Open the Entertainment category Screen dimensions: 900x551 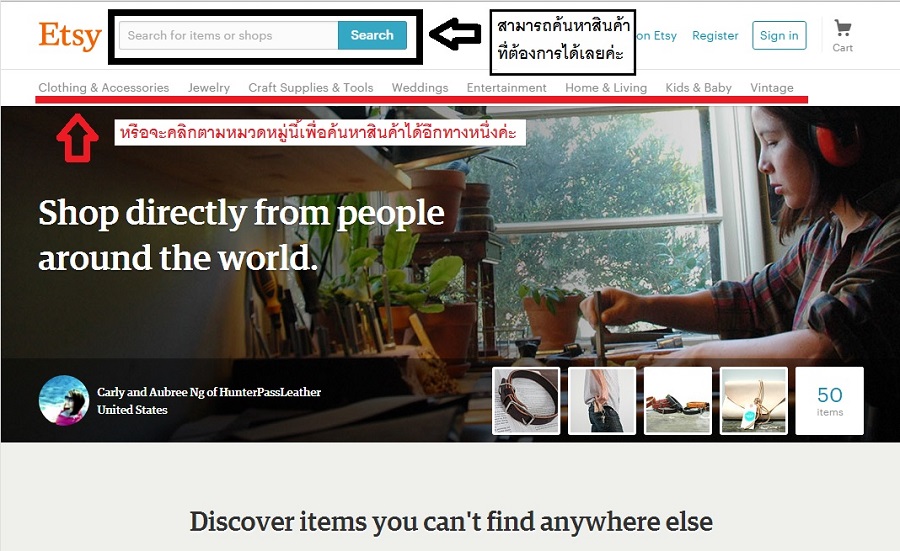[506, 87]
